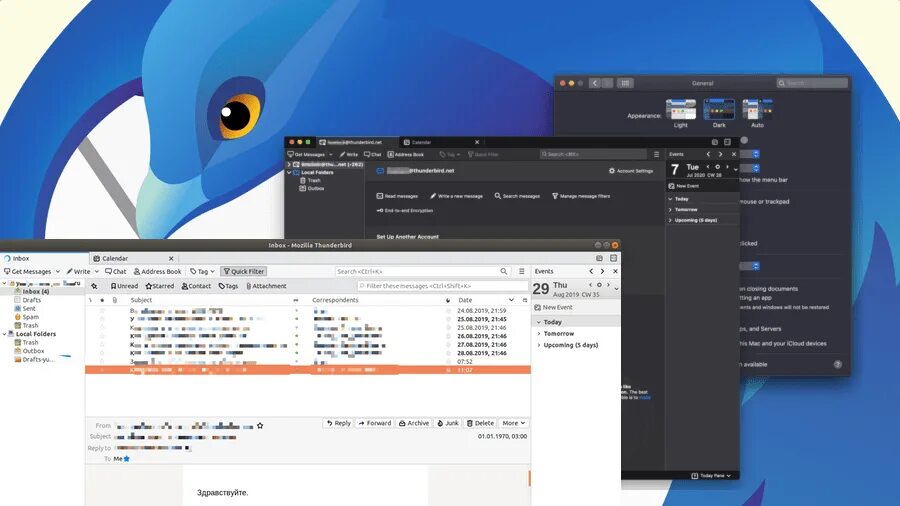
Task: Focus Search Ctrl+K field in light window
Action: click(422, 271)
